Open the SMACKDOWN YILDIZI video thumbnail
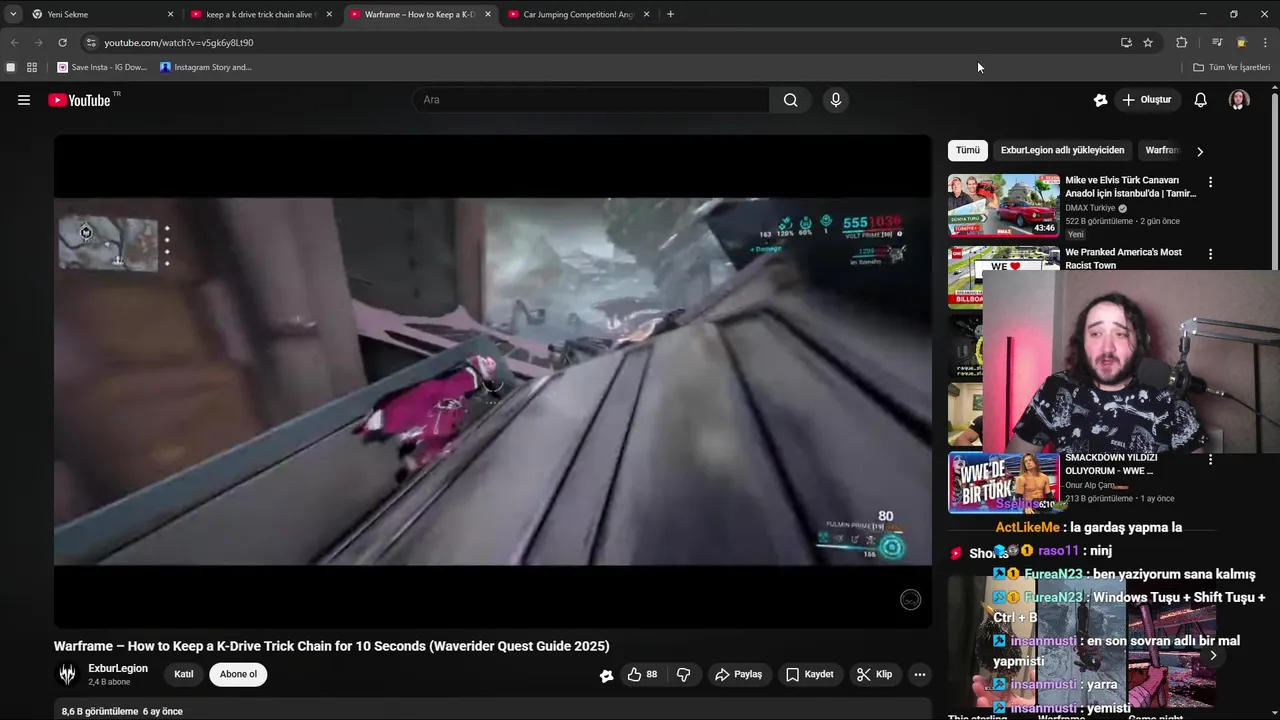The height and width of the screenshot is (720, 1280). pos(1004,483)
